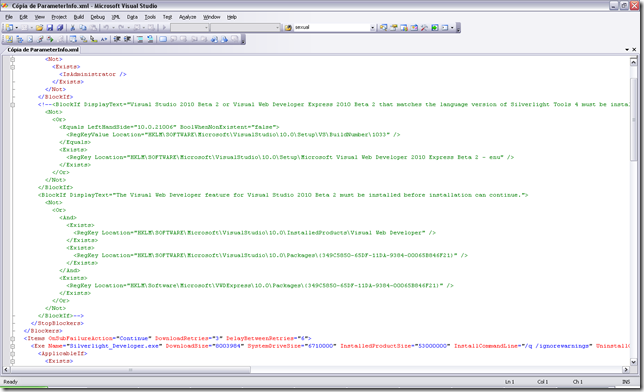Image resolution: width=644 pixels, height=392 pixels.
Task: Open the Help menu
Action: click(x=232, y=17)
